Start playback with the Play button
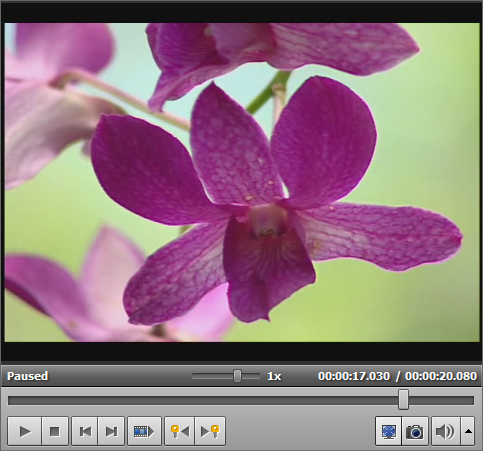The height and width of the screenshot is (451, 483). pos(25,431)
